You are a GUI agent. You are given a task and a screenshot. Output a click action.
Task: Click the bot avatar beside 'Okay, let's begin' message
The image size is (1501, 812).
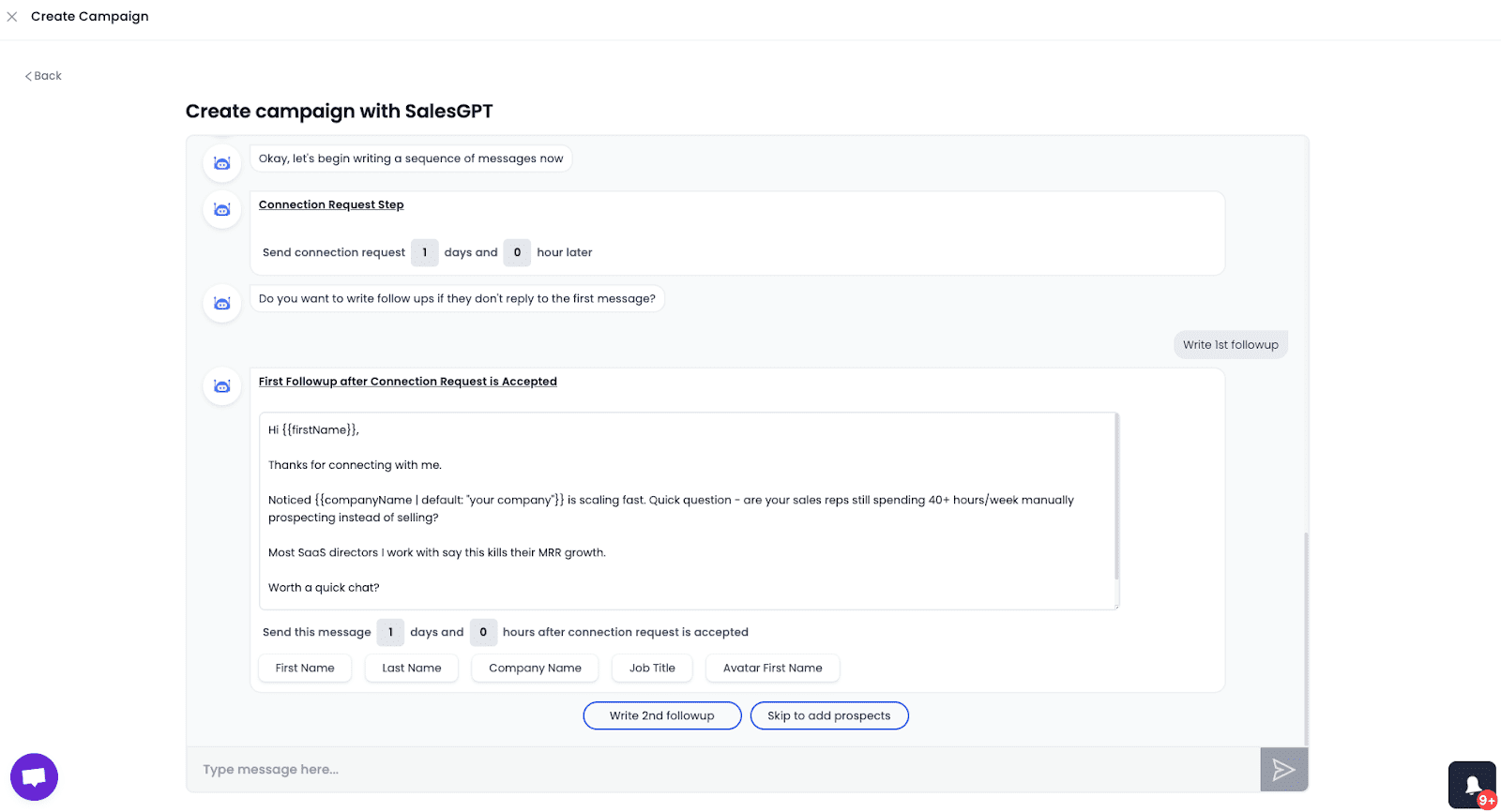222,164
